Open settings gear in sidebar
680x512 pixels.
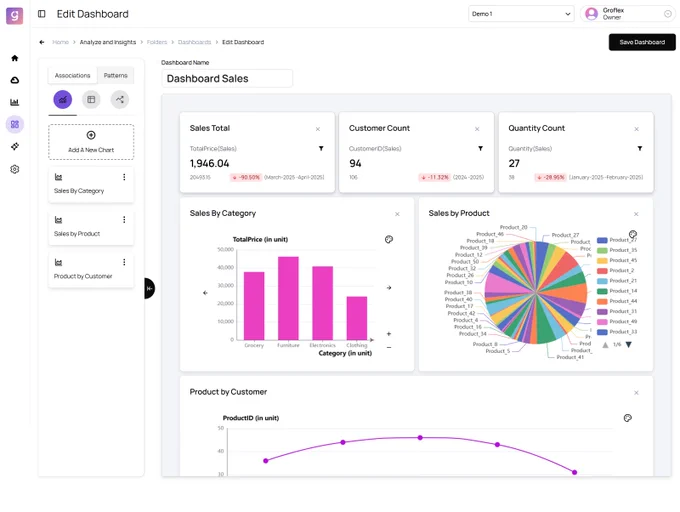tap(15, 169)
